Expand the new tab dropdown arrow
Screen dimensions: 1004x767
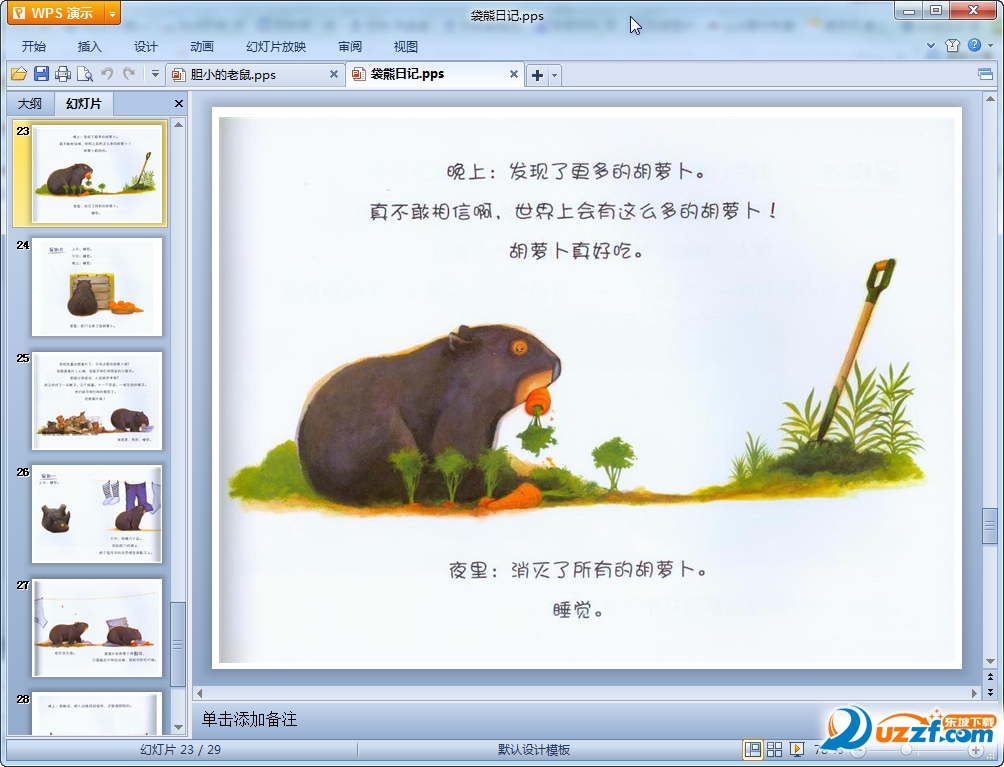555,75
